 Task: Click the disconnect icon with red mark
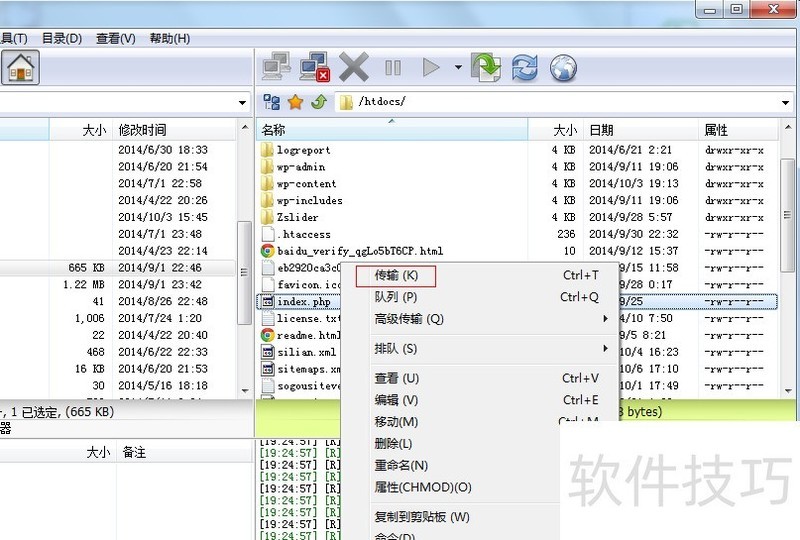pyautogui.click(x=315, y=68)
